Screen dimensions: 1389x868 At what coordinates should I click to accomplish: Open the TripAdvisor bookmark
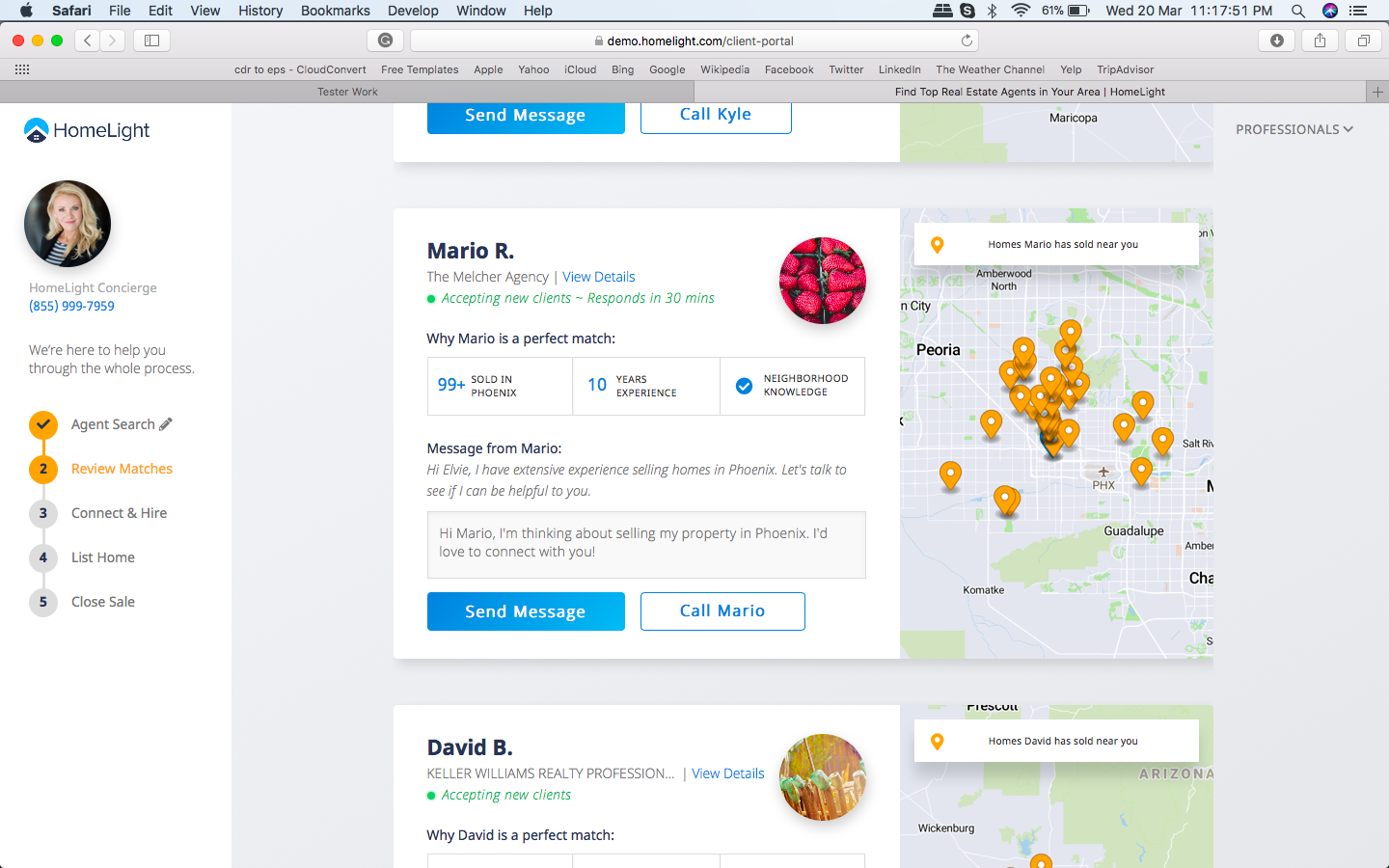coord(1126,69)
